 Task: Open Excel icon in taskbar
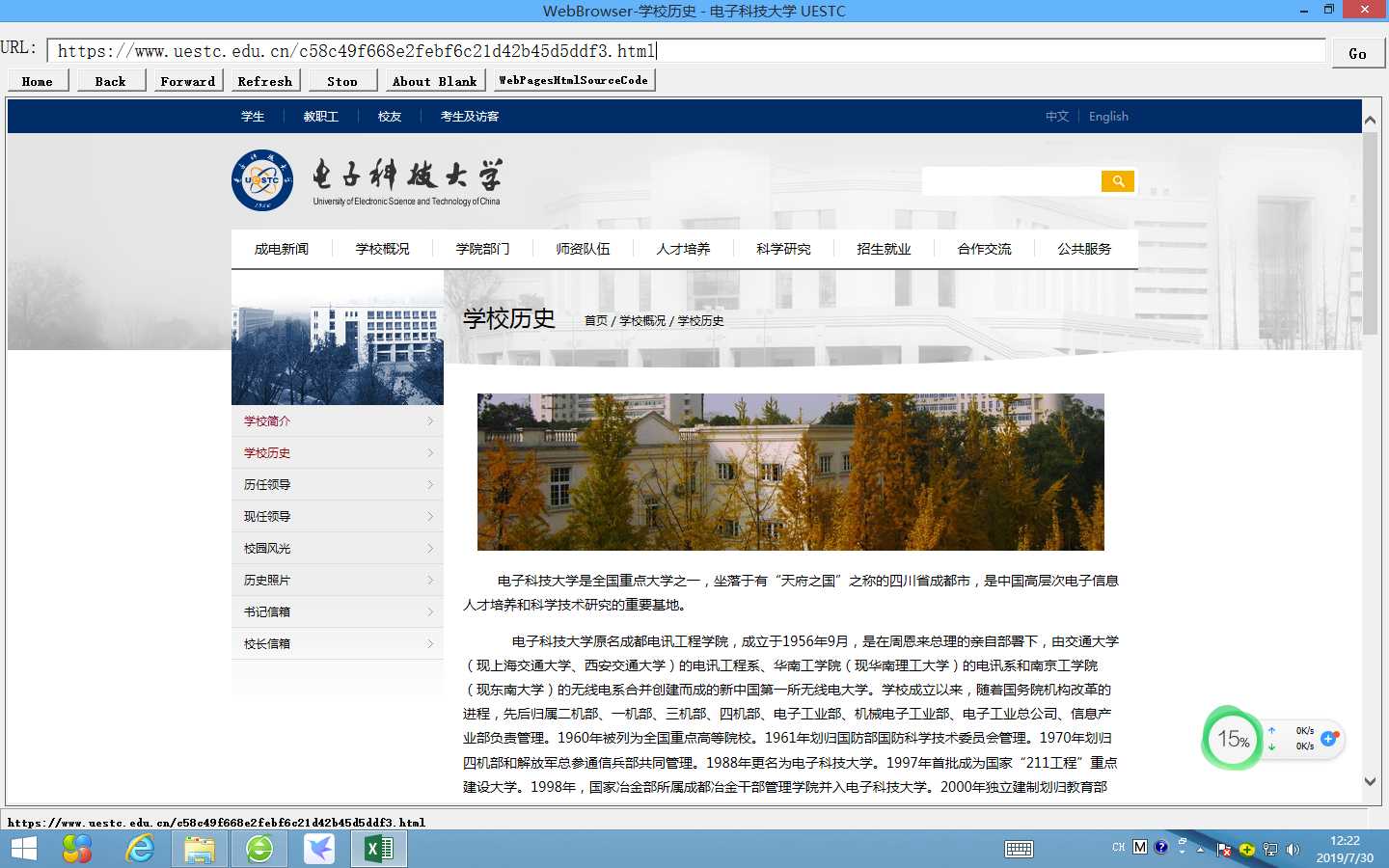tap(378, 849)
